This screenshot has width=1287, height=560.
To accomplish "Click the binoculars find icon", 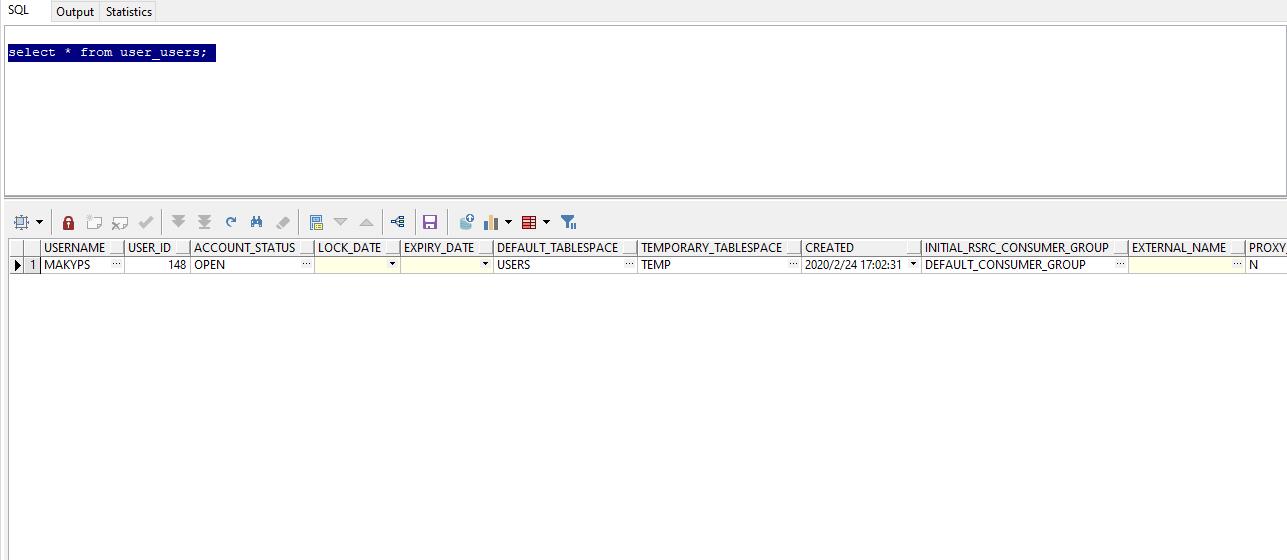I will coord(257,222).
